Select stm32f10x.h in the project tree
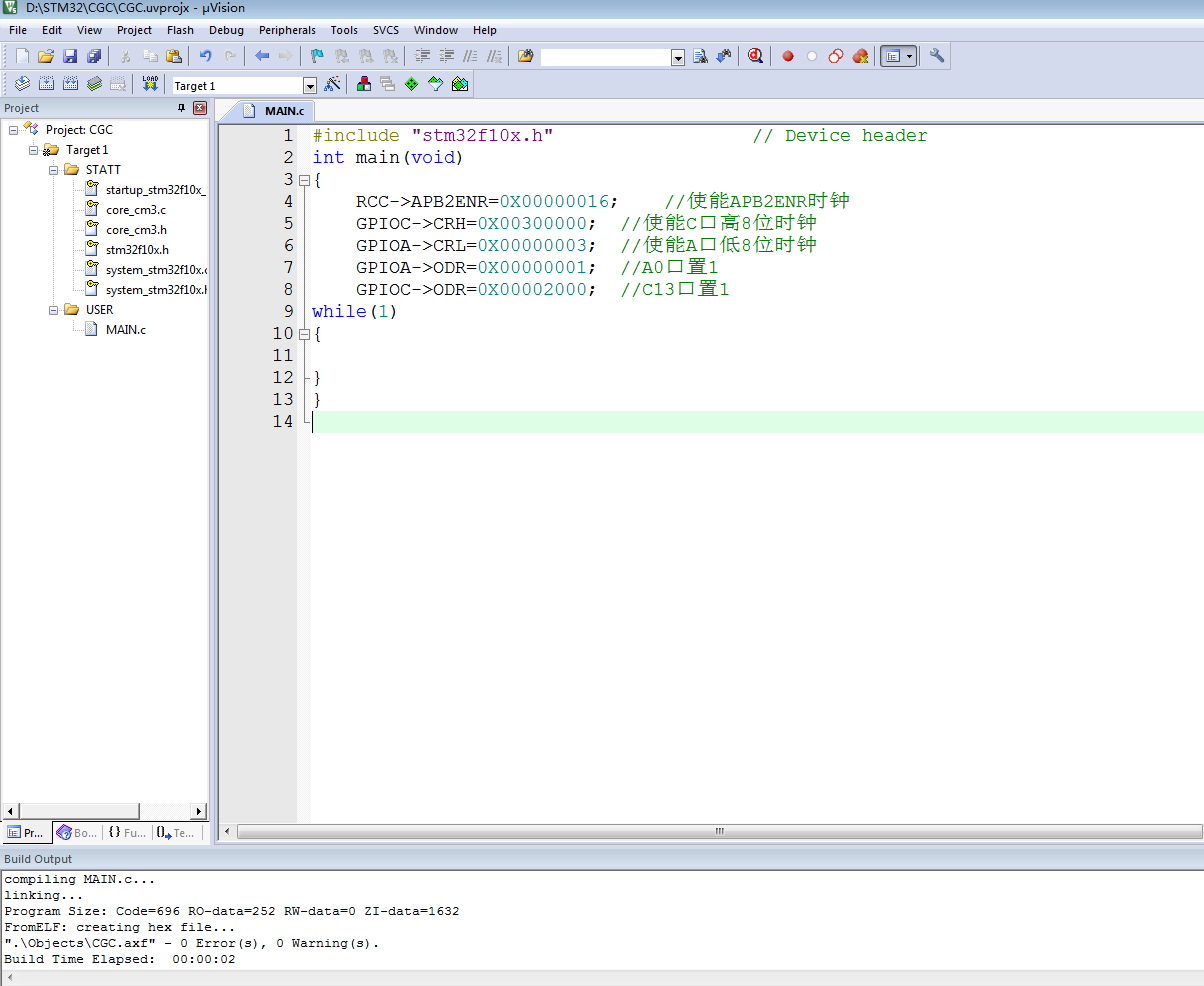Screen dimensions: 1204x986 [137, 249]
